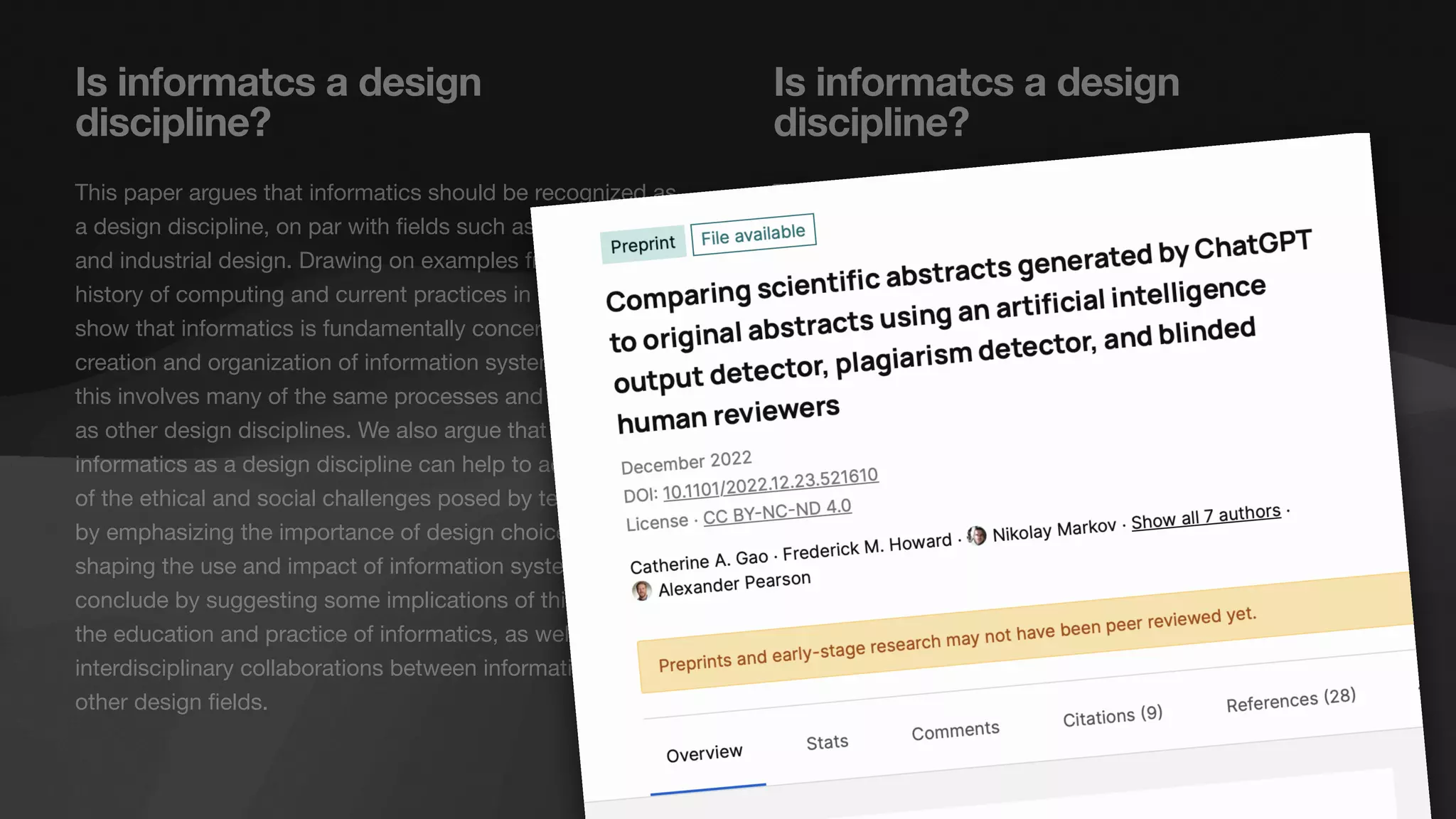Open author Nikolay Markov profile
The height and width of the screenshot is (819, 1456).
tap(1054, 530)
